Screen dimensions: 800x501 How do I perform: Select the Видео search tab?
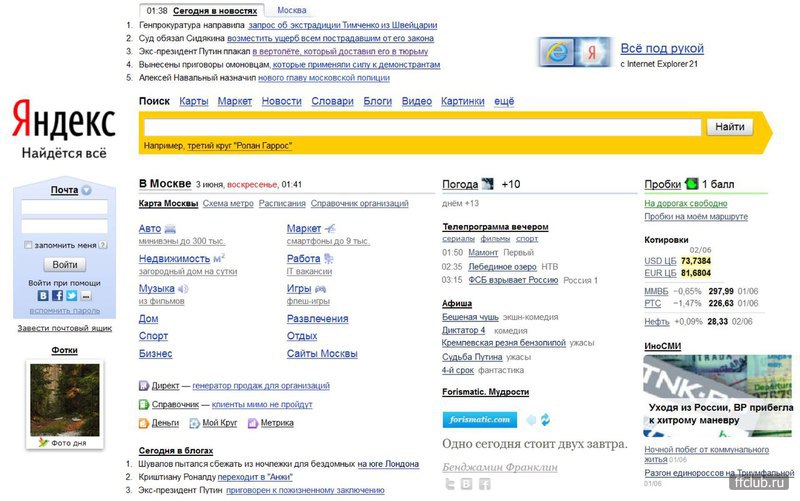coord(417,101)
